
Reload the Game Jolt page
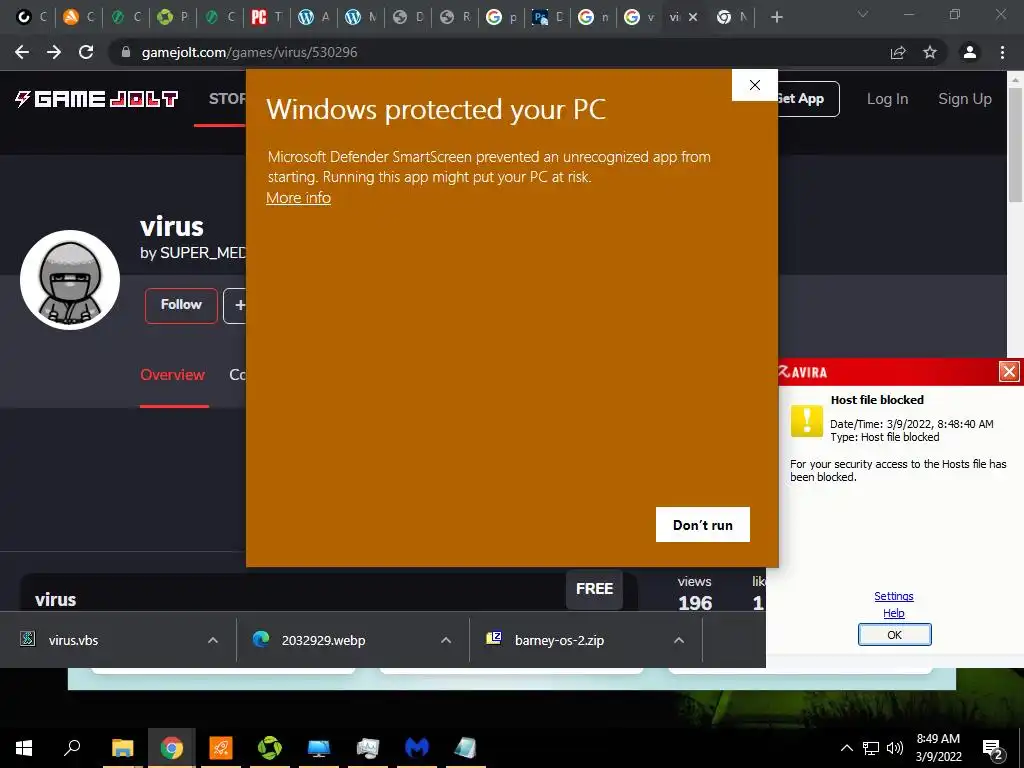(86, 52)
